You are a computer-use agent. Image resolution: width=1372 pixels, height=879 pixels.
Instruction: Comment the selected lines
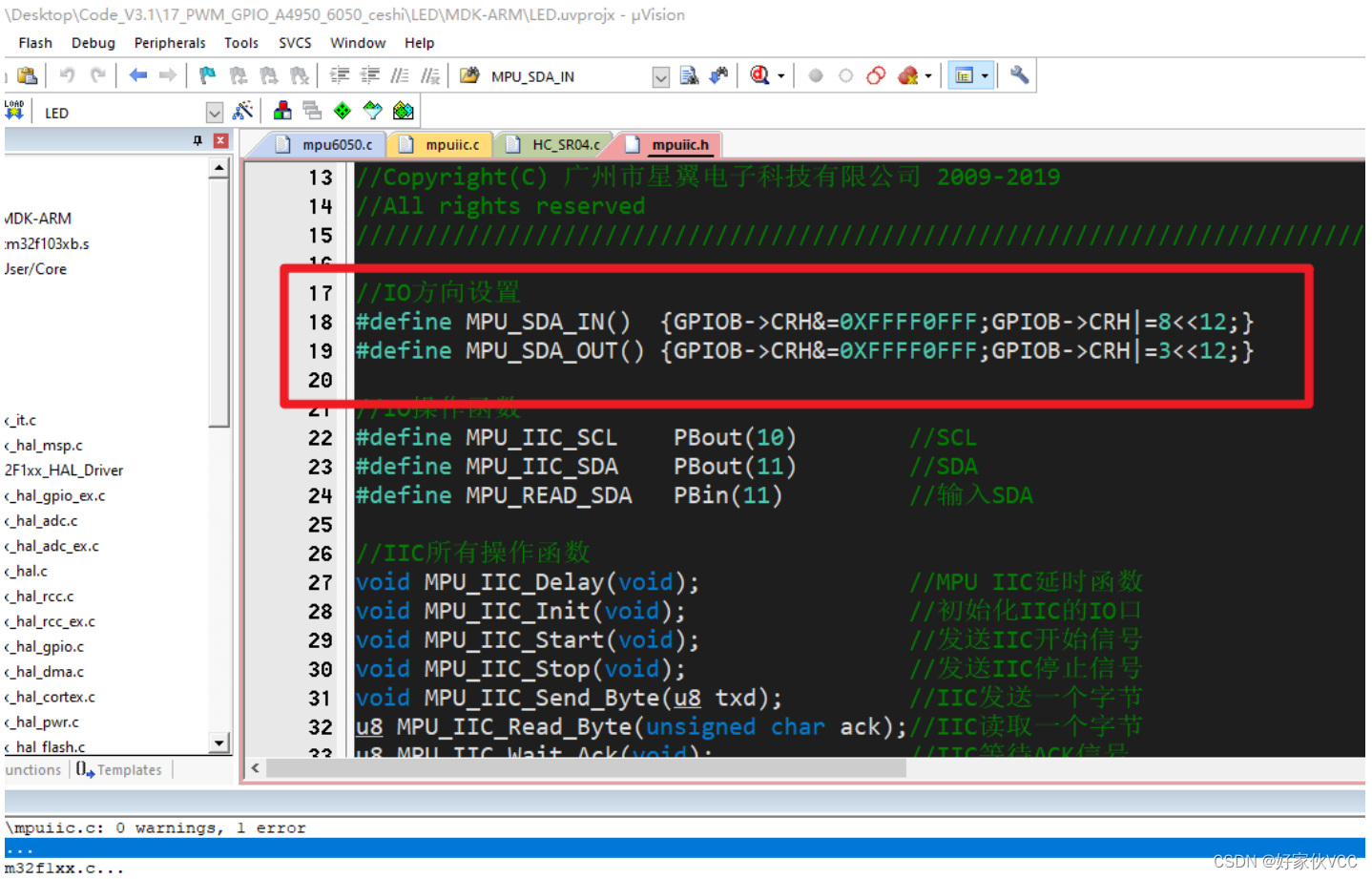pyautogui.click(x=401, y=75)
